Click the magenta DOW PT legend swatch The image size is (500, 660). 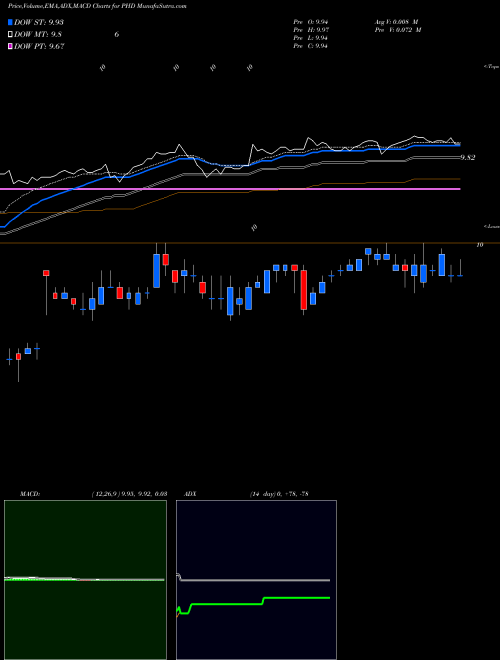[10, 46]
